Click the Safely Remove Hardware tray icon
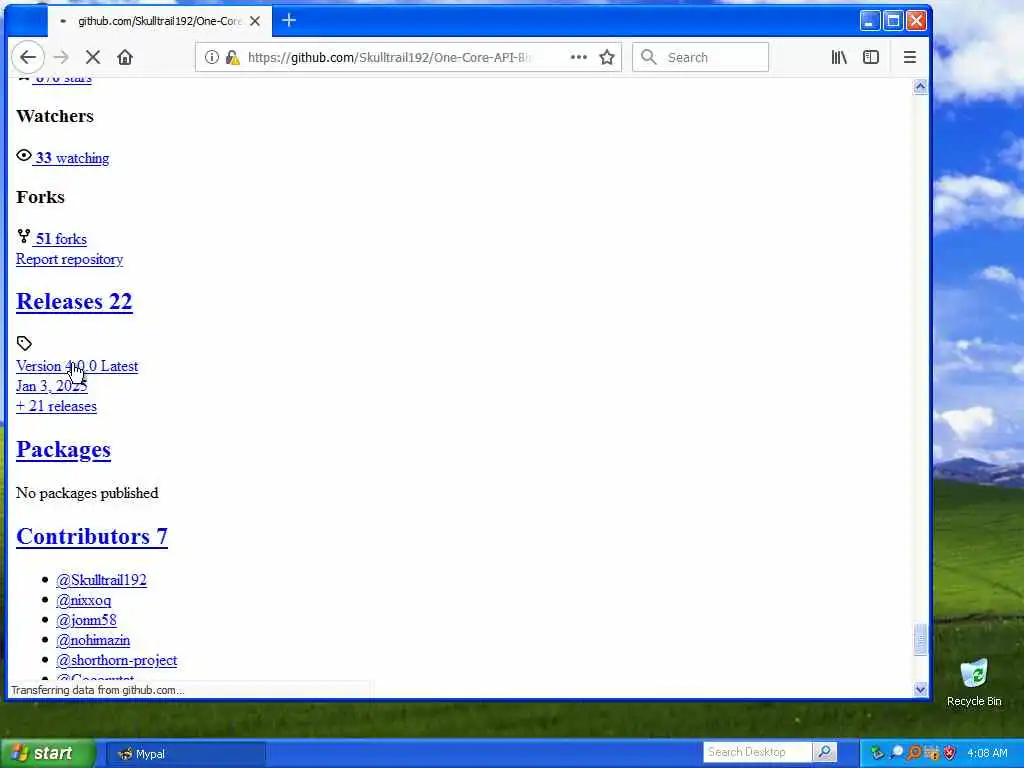Viewport: 1024px width, 768px height. (877, 753)
